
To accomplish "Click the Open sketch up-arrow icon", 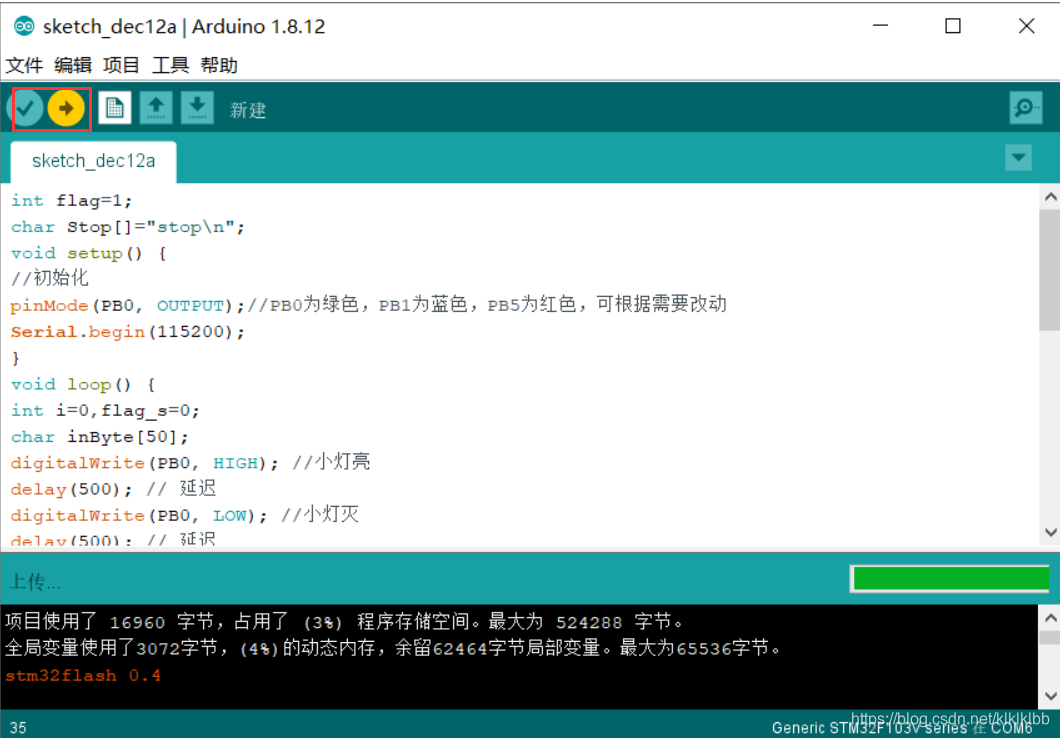I will (156, 108).
